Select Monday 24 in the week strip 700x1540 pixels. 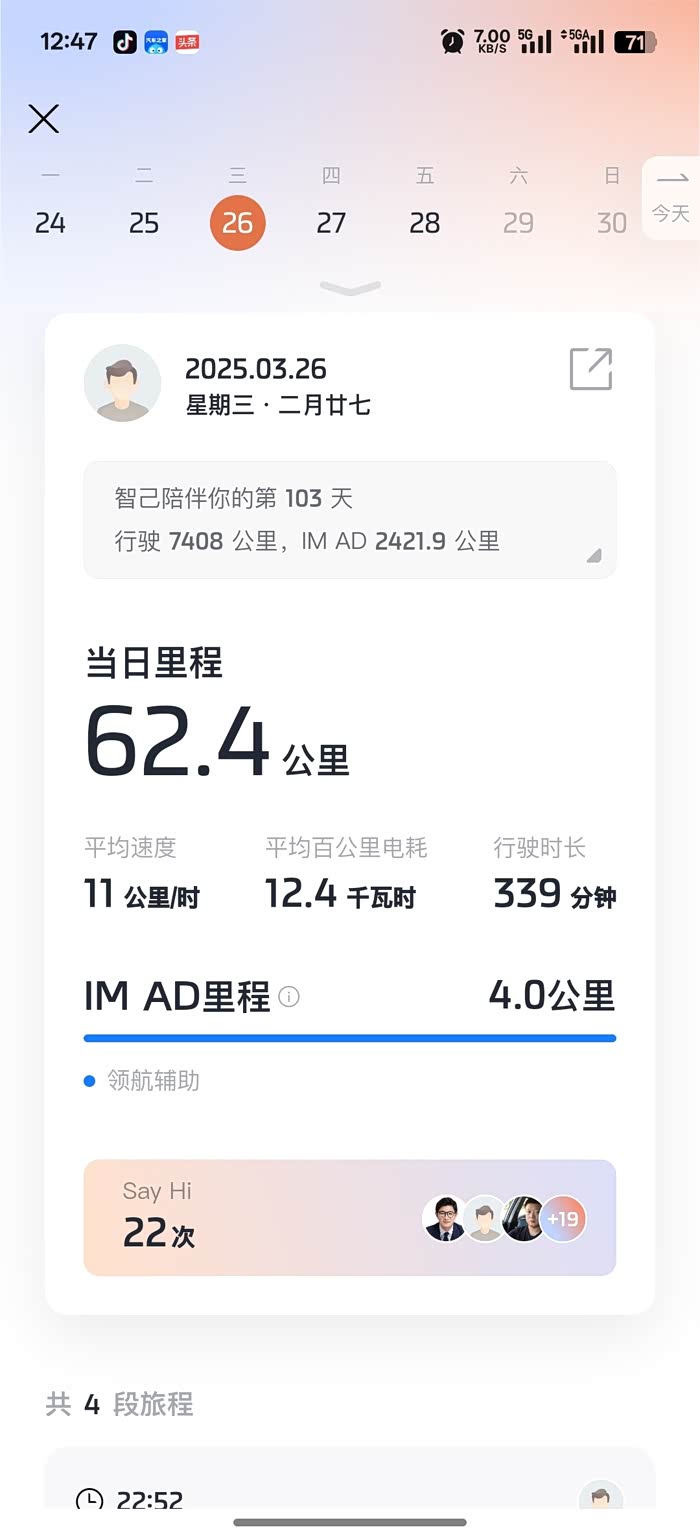point(50,222)
